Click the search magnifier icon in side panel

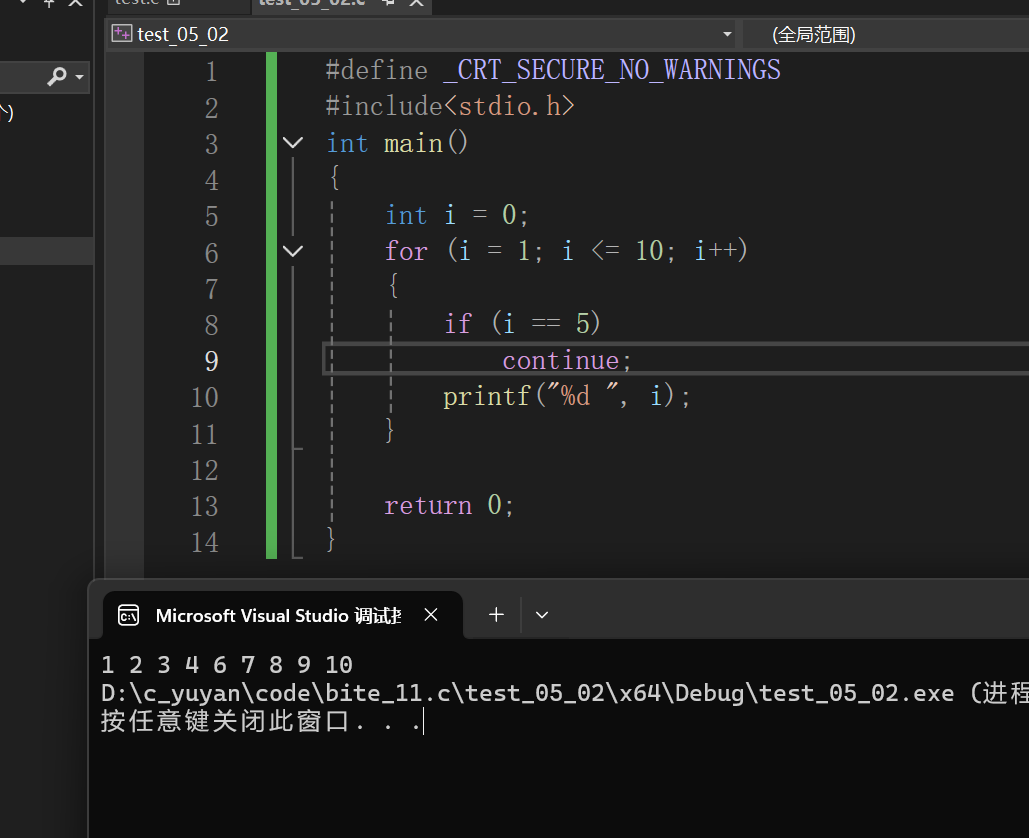[x=57, y=77]
